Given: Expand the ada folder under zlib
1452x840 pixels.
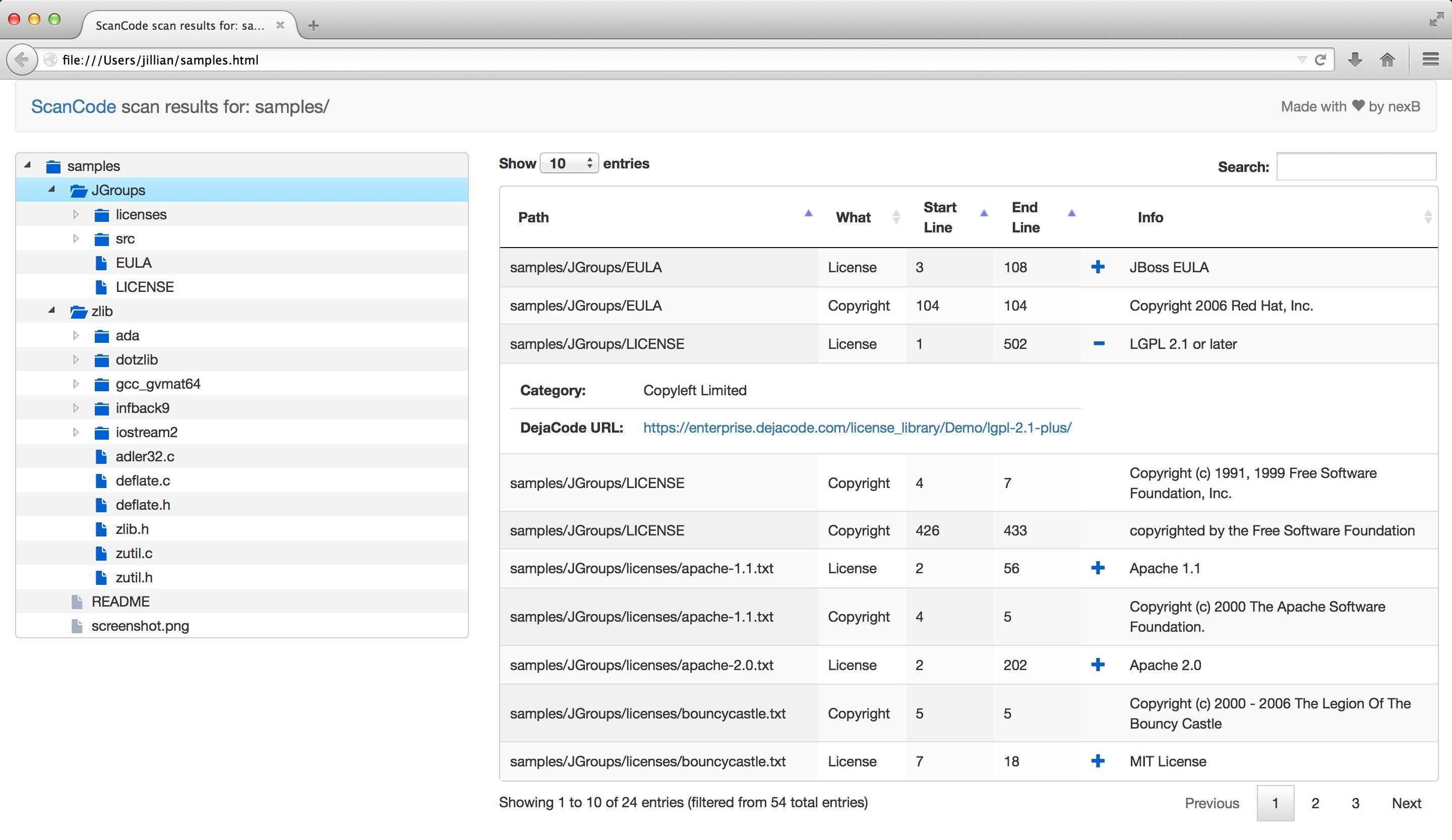Looking at the screenshot, I should (78, 335).
